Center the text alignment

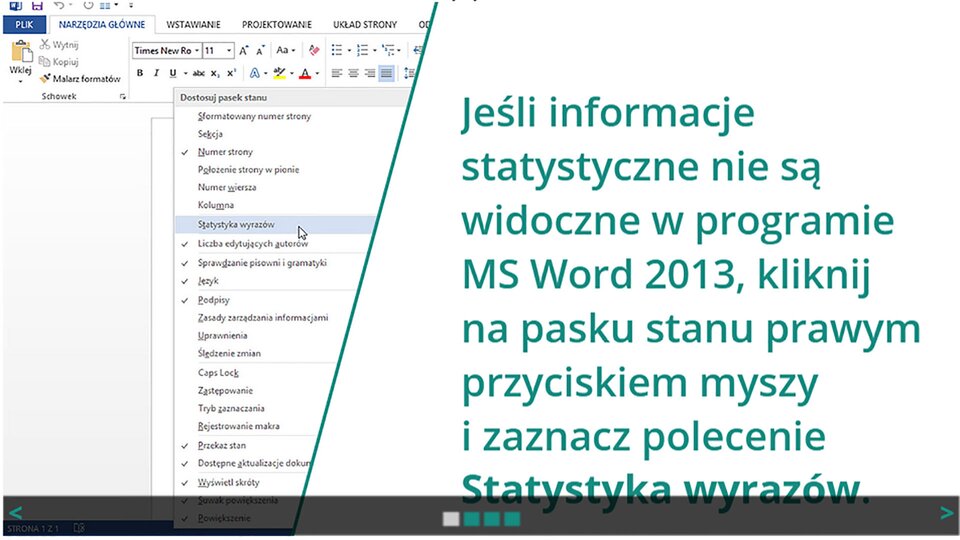click(353, 73)
